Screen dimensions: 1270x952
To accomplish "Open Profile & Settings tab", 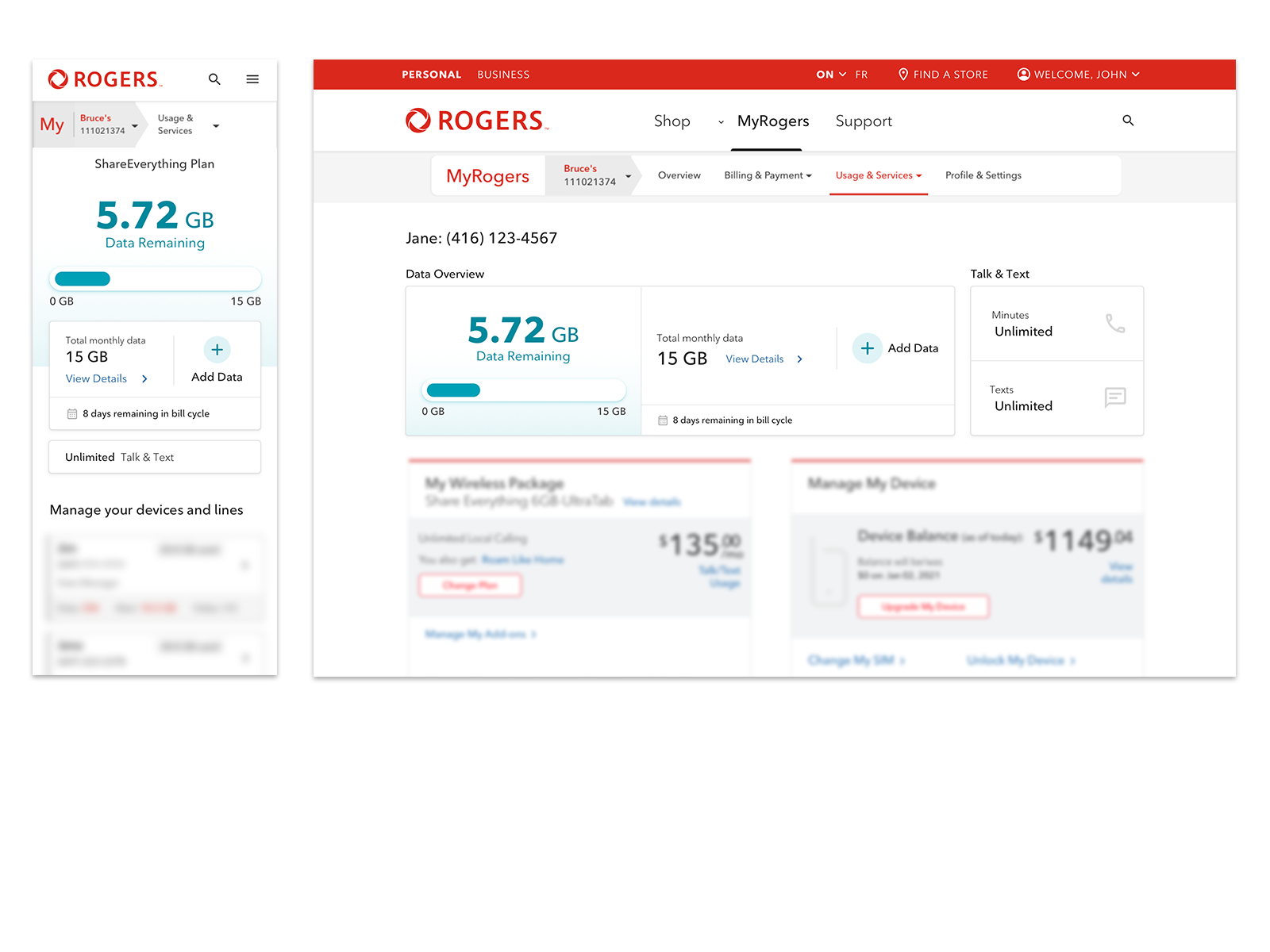I will 983,175.
